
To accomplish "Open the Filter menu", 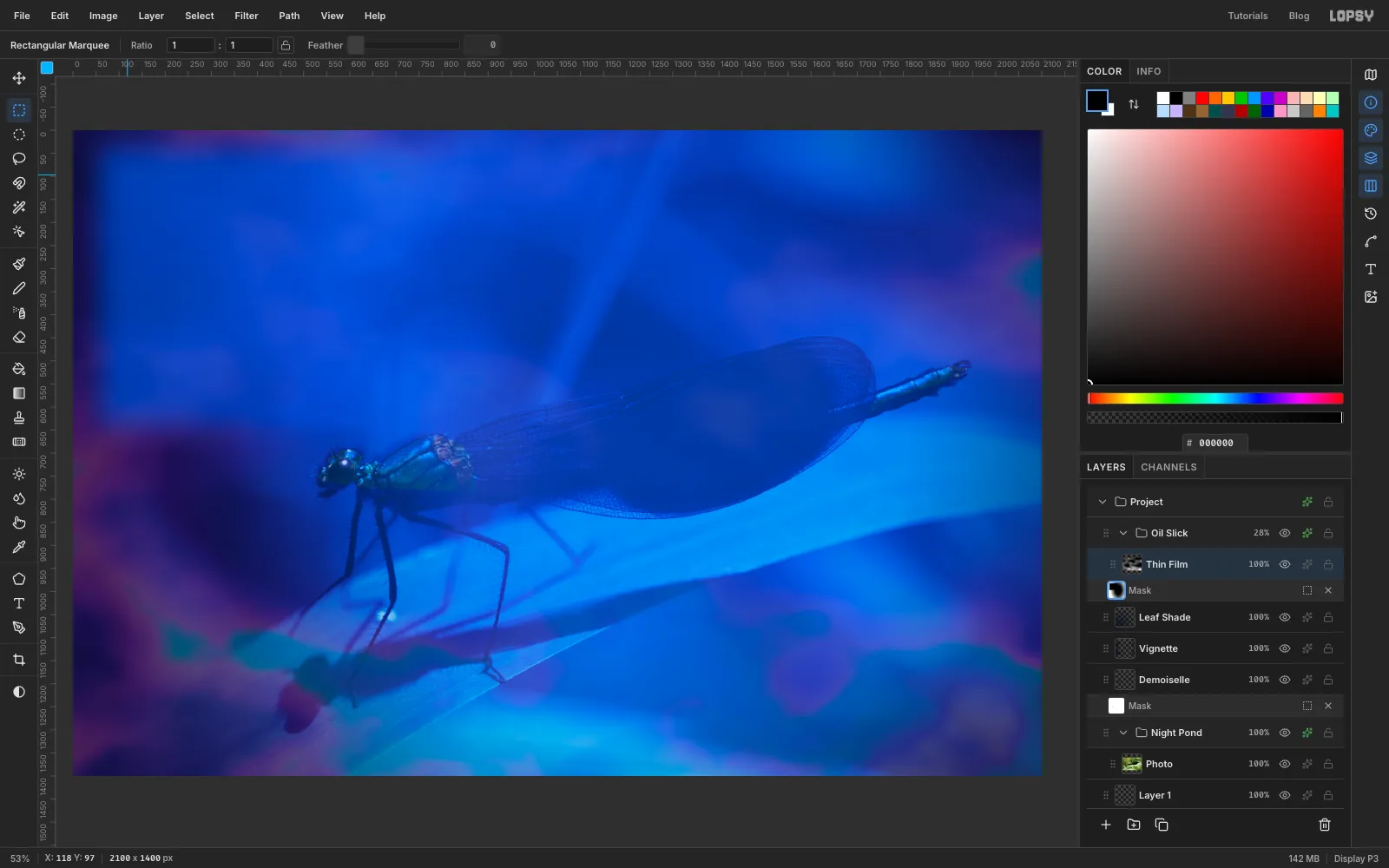I will pos(247,16).
